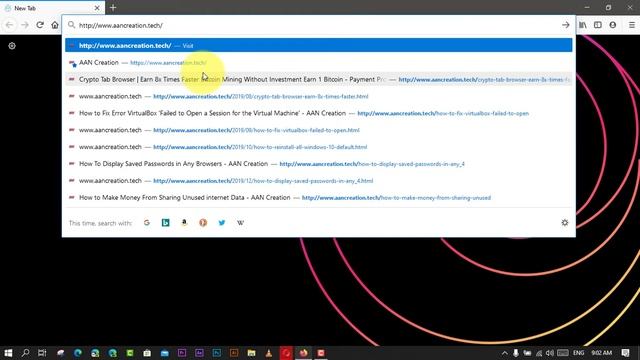
Task: Click the address bar URL field
Action: 318,25
